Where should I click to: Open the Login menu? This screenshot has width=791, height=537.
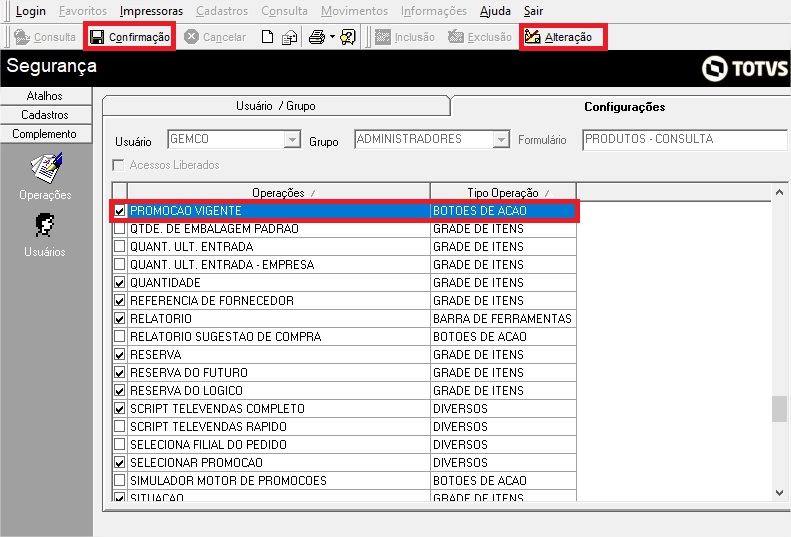pyautogui.click(x=30, y=11)
